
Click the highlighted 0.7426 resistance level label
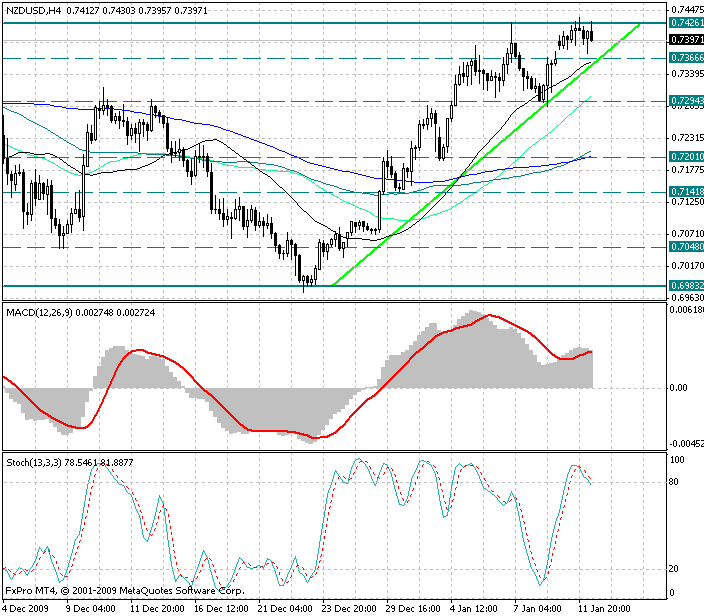(x=686, y=22)
